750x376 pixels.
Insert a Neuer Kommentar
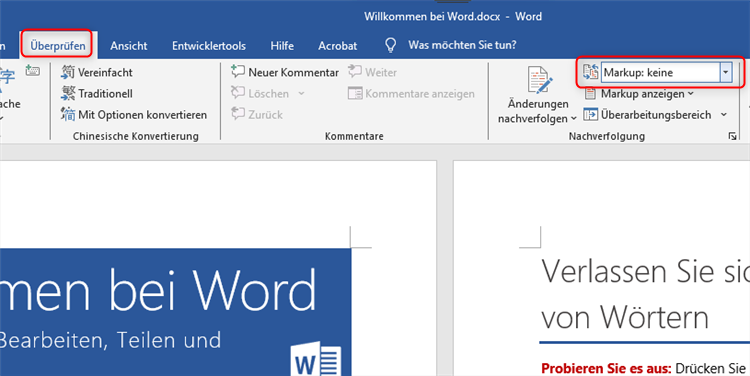point(285,72)
